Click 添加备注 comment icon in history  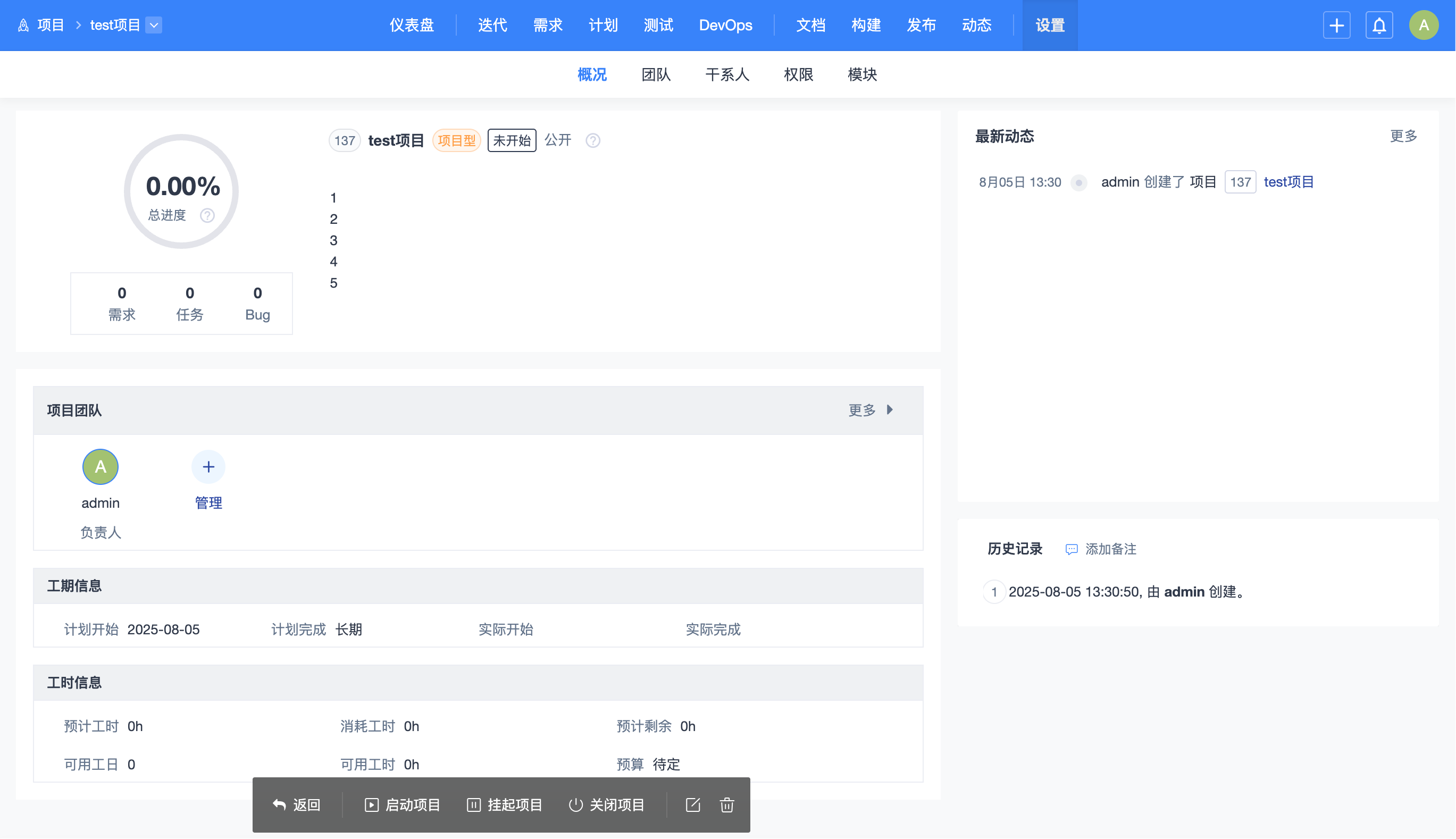click(x=1071, y=549)
